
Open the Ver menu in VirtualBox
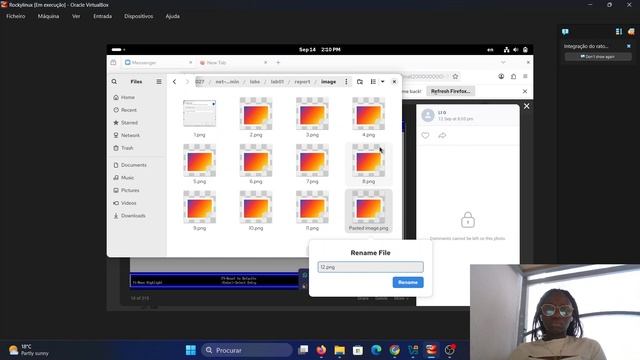[x=76, y=16]
